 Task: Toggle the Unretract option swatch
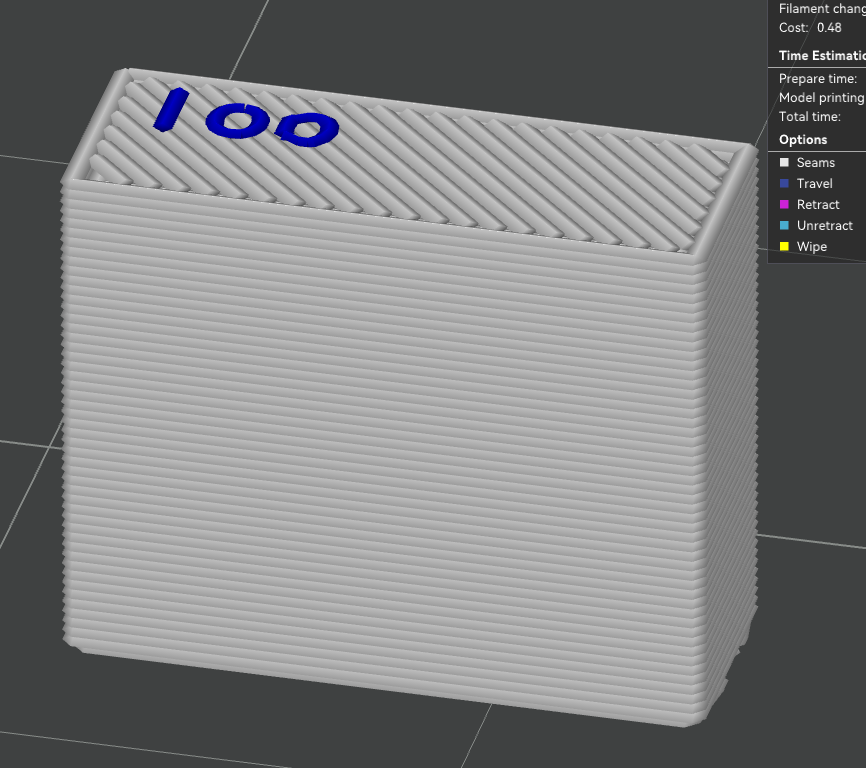[x=784, y=225]
